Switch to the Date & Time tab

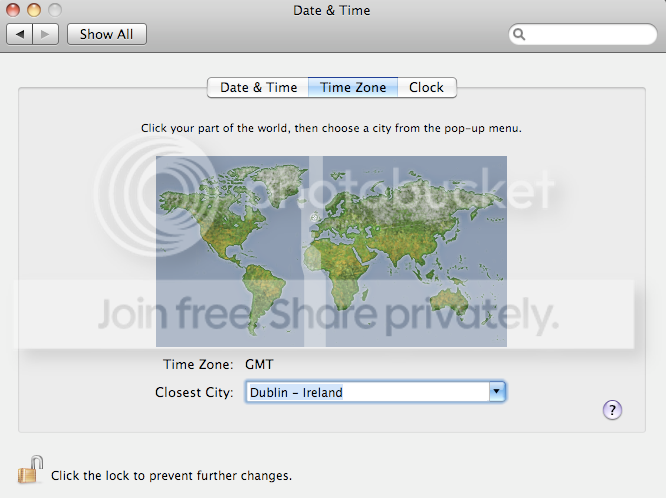coord(258,88)
